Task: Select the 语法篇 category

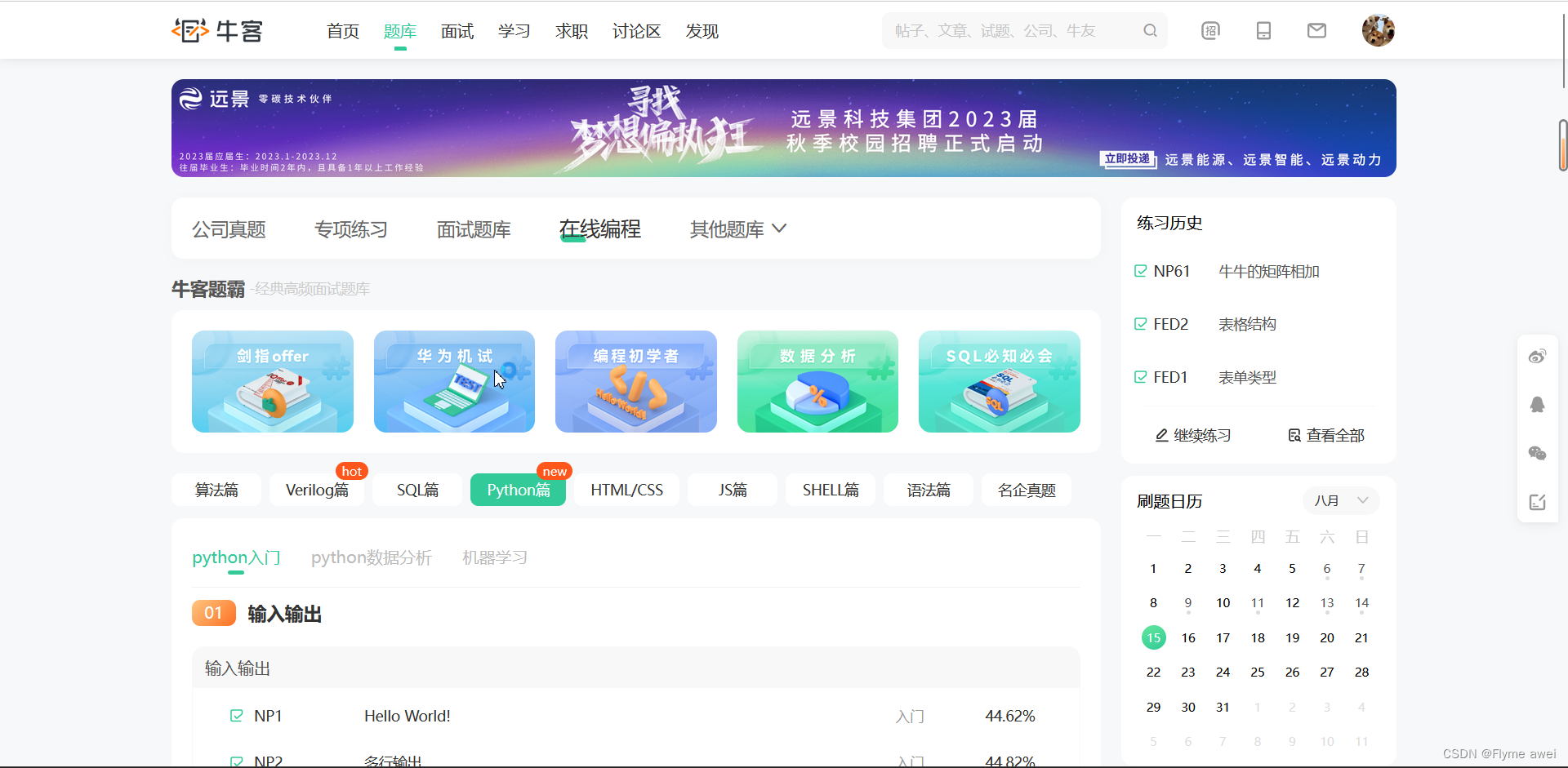Action: (929, 490)
